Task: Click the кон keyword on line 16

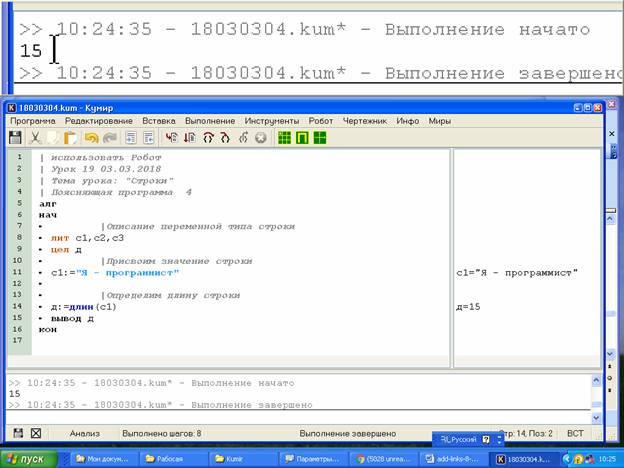Action: pos(48,330)
